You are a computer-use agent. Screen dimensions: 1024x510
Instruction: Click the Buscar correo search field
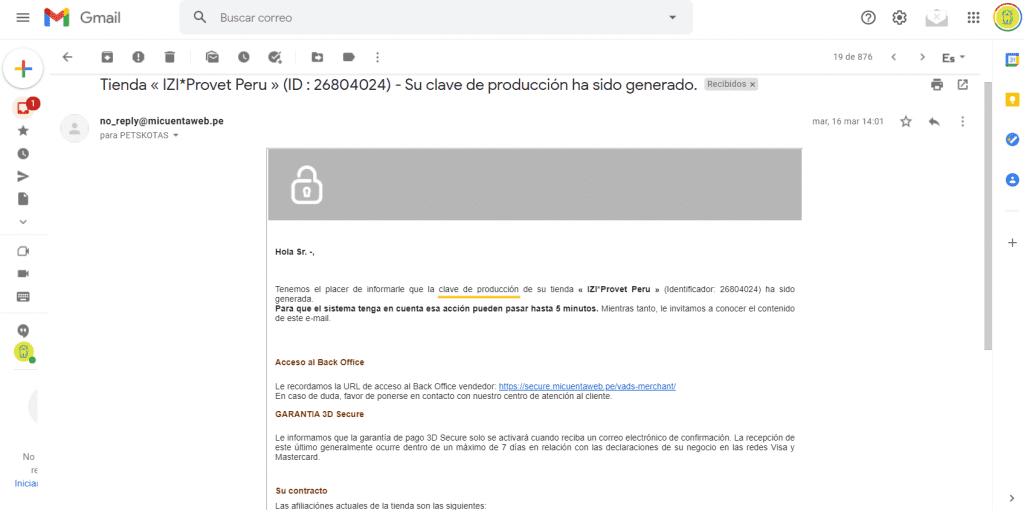click(438, 18)
